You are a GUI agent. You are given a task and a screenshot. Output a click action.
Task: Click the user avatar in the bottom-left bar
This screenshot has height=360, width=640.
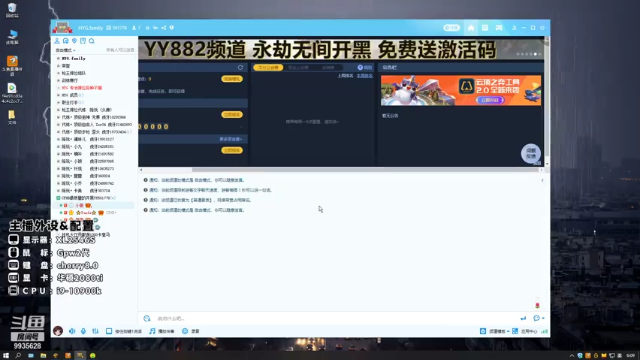pyautogui.click(x=58, y=331)
